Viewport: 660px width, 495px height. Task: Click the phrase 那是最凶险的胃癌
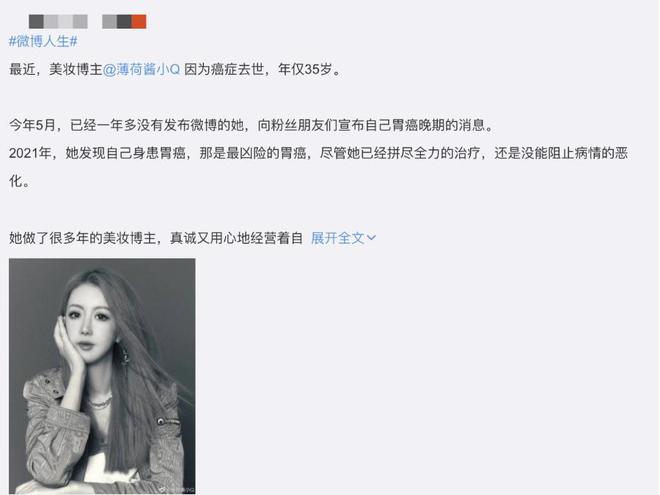[x=253, y=153]
